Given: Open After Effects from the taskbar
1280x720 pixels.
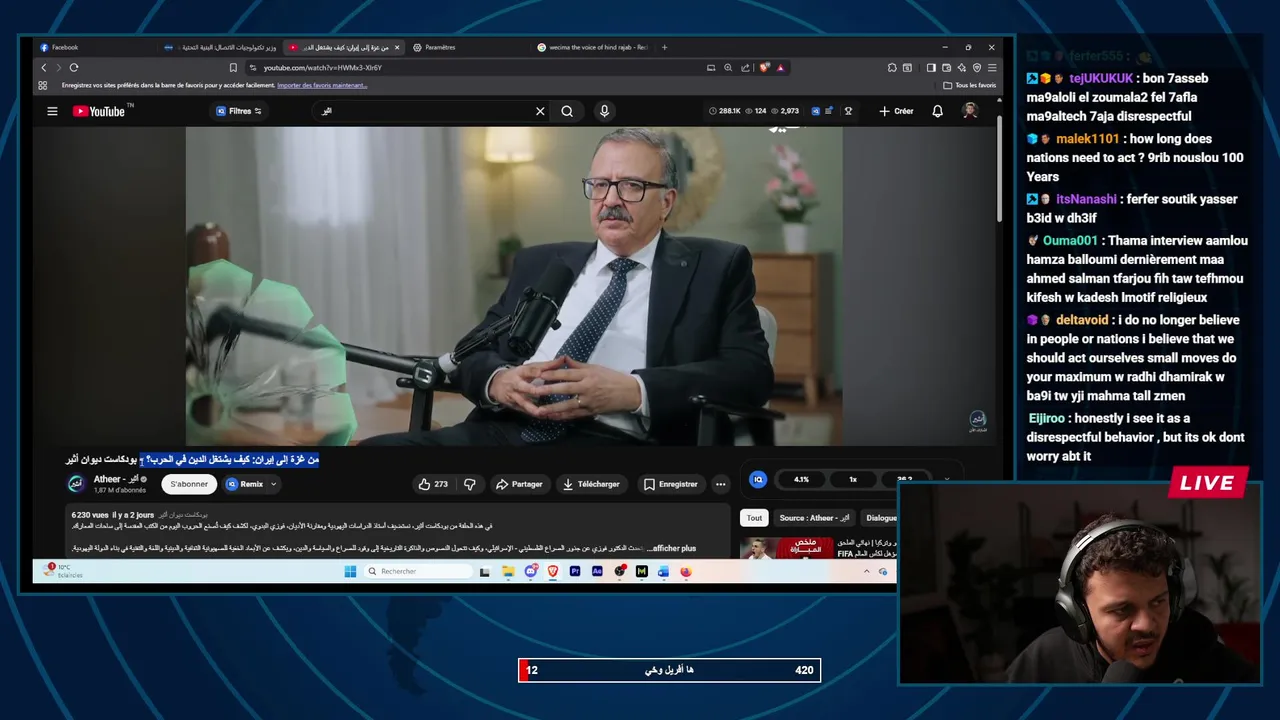Looking at the screenshot, I should point(597,571).
